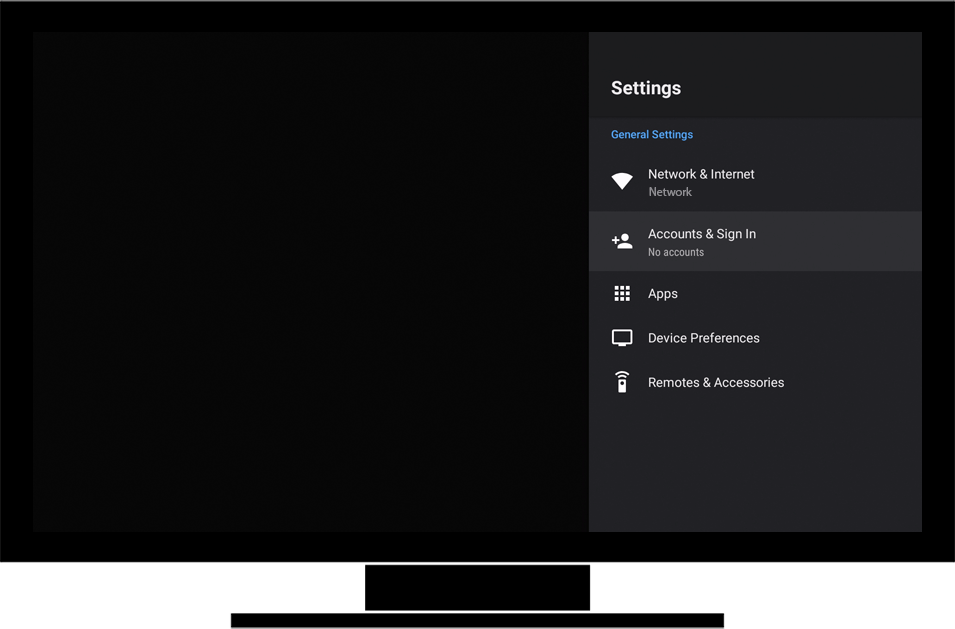Click the Wi-Fi icon for Network & Internet
This screenshot has height=629, width=955.
pos(622,181)
